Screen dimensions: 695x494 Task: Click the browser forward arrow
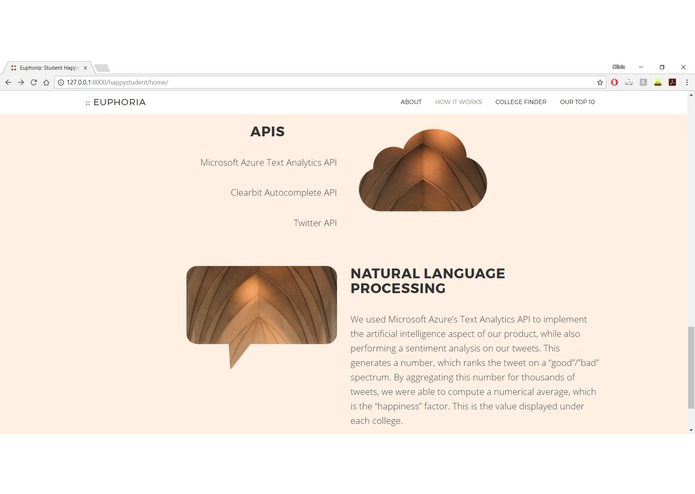[x=21, y=82]
